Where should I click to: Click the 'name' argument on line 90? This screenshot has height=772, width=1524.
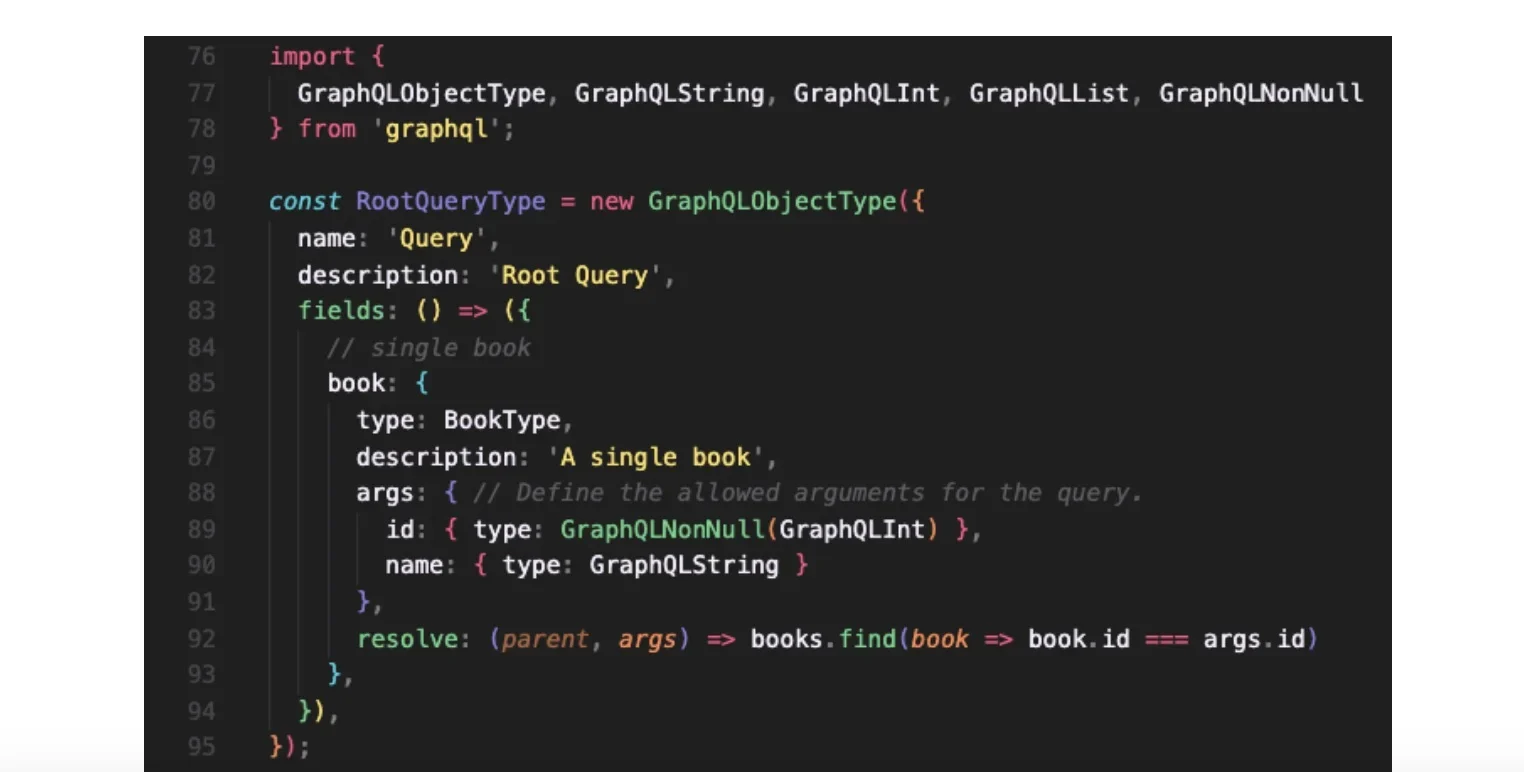(x=414, y=565)
